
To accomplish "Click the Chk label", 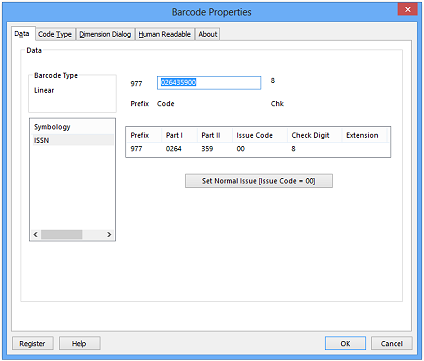I will (x=277, y=104).
